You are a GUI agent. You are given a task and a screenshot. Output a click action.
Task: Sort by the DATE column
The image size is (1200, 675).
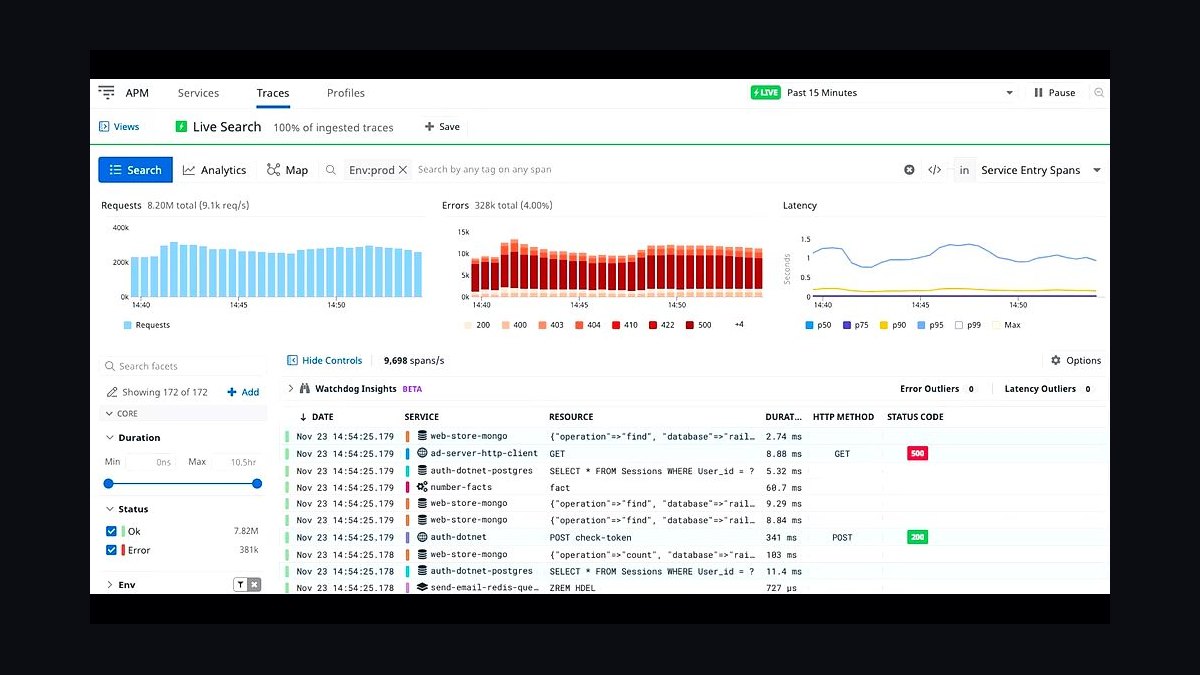(x=316, y=417)
